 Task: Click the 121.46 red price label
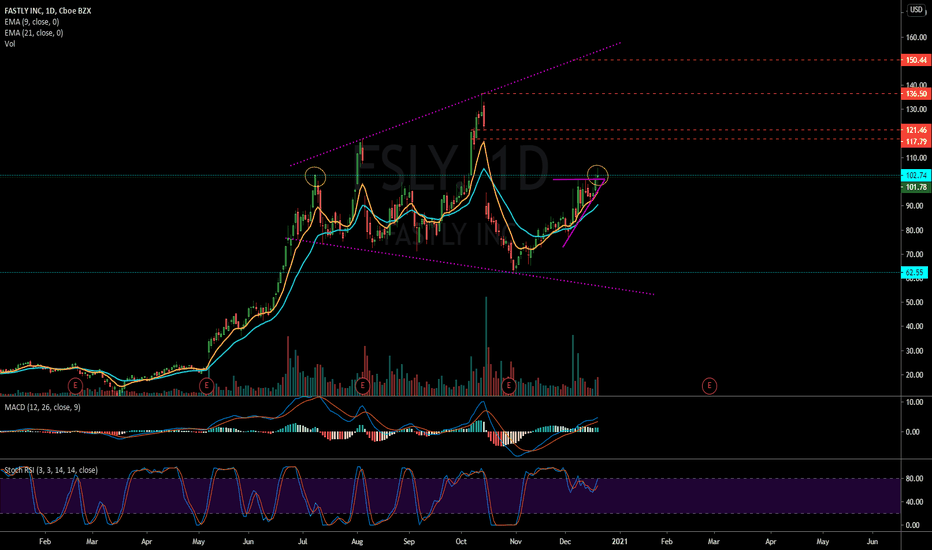pos(915,130)
